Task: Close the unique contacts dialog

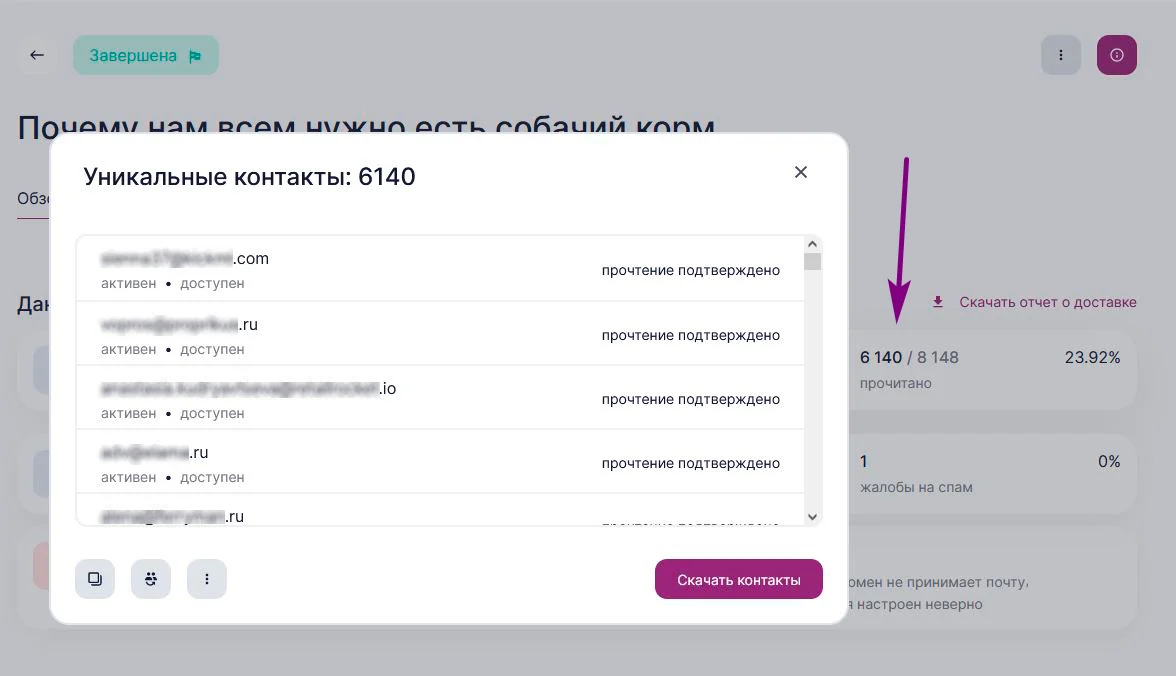Action: pyautogui.click(x=800, y=172)
